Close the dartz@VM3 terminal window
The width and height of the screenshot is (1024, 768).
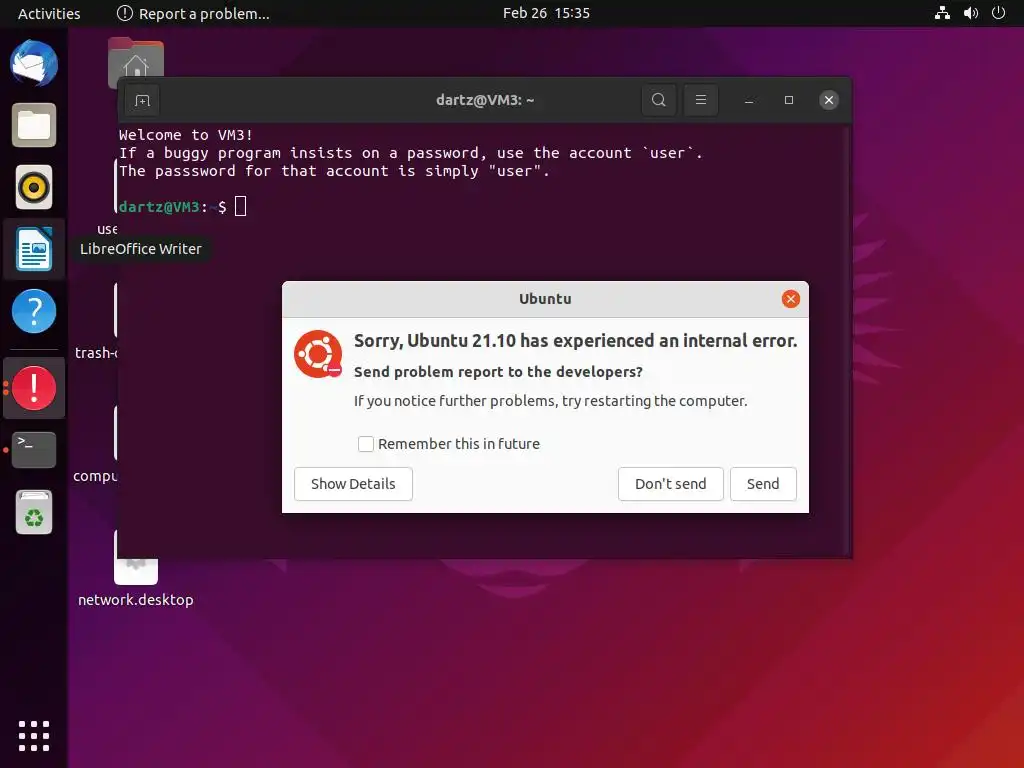click(x=829, y=100)
